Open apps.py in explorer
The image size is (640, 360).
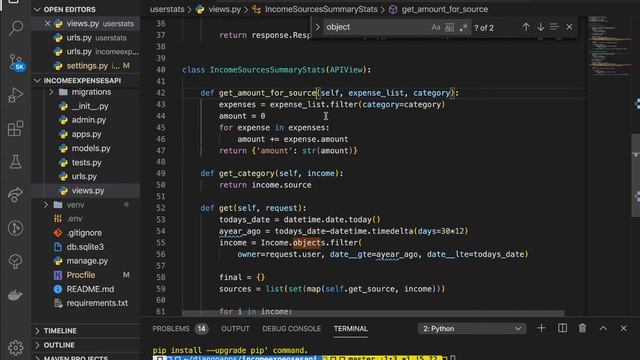(x=86, y=134)
